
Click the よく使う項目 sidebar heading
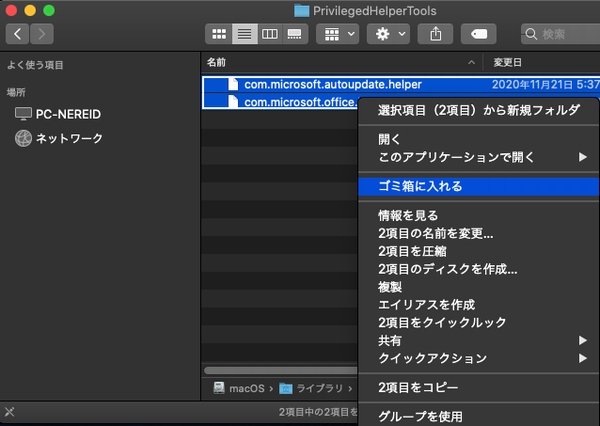click(x=35, y=65)
